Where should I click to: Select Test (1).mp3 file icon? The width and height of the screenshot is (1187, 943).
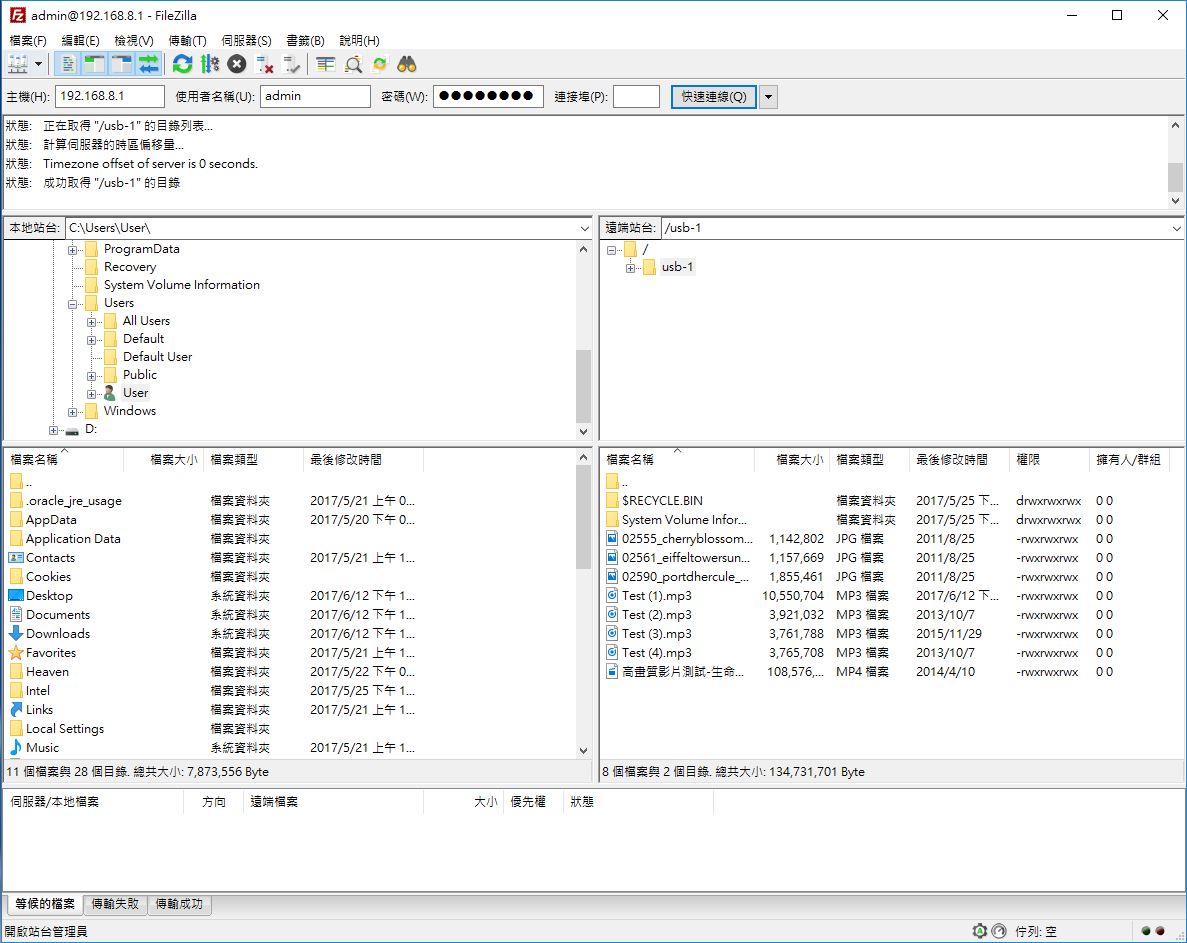click(612, 596)
